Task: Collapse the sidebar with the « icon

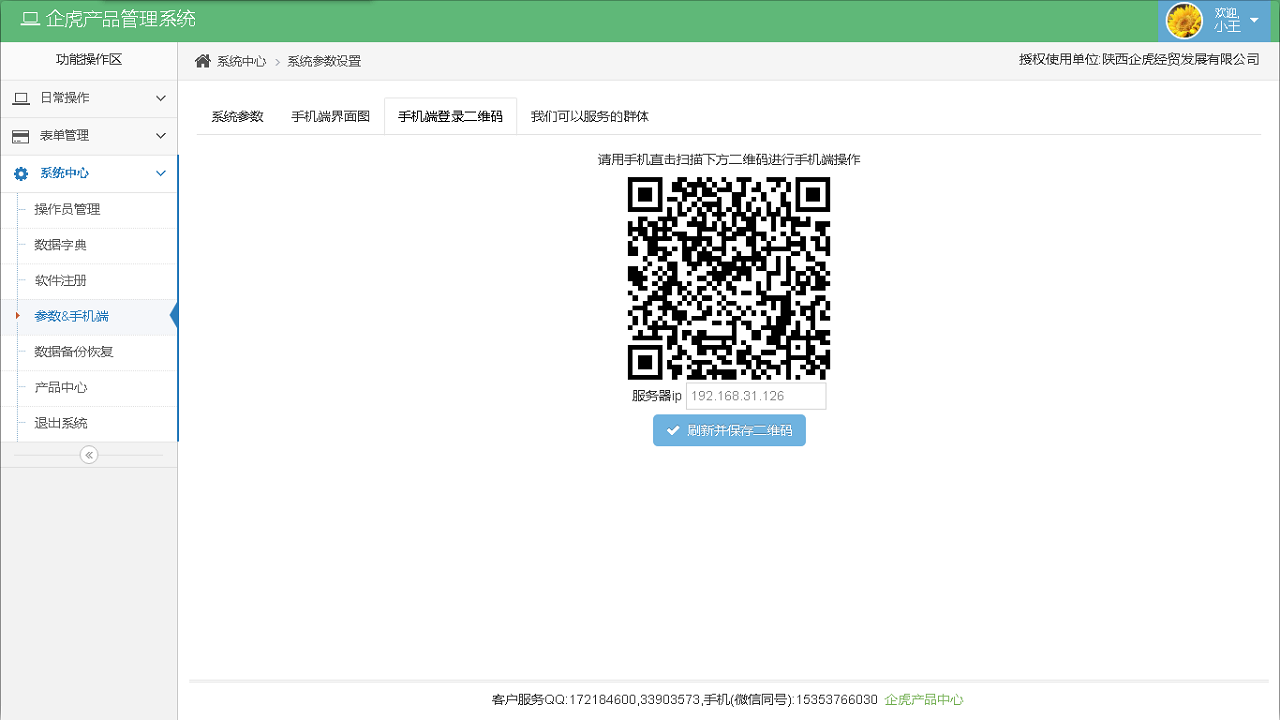Action: pos(88,454)
